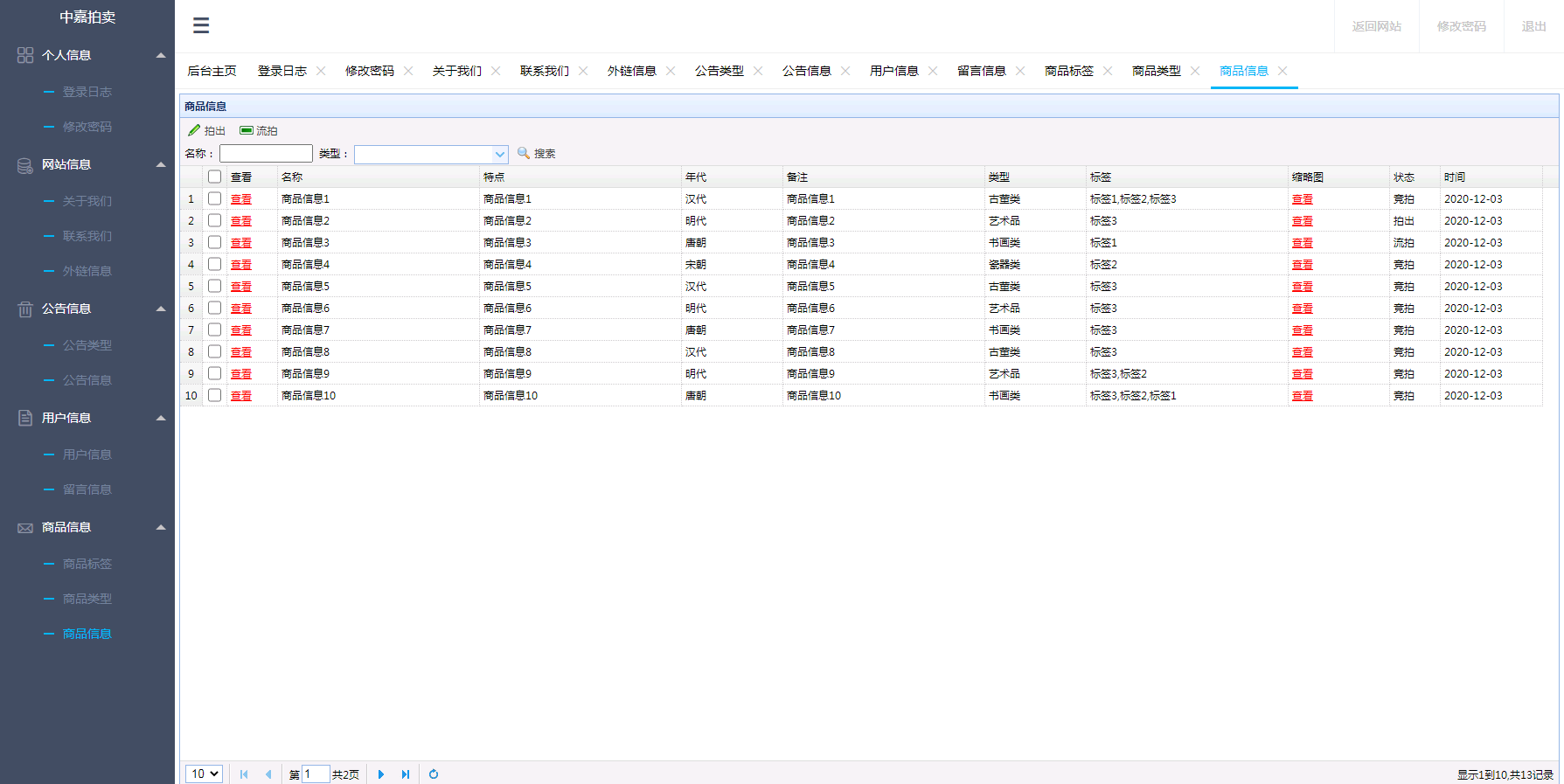Screen dimensions: 1564x784
Task: Click the 返回网站 header link
Action: [x=1377, y=26]
